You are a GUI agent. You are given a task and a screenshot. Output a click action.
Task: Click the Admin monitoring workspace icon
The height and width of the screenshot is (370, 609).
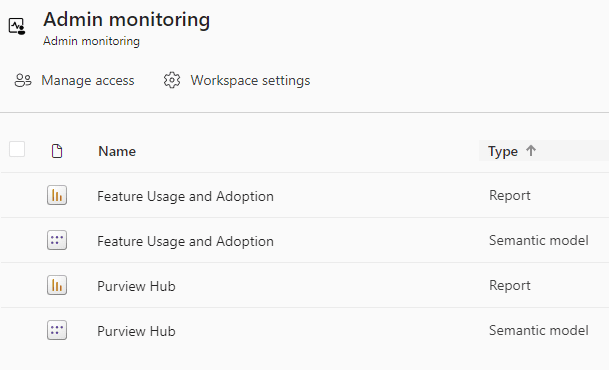(x=17, y=26)
